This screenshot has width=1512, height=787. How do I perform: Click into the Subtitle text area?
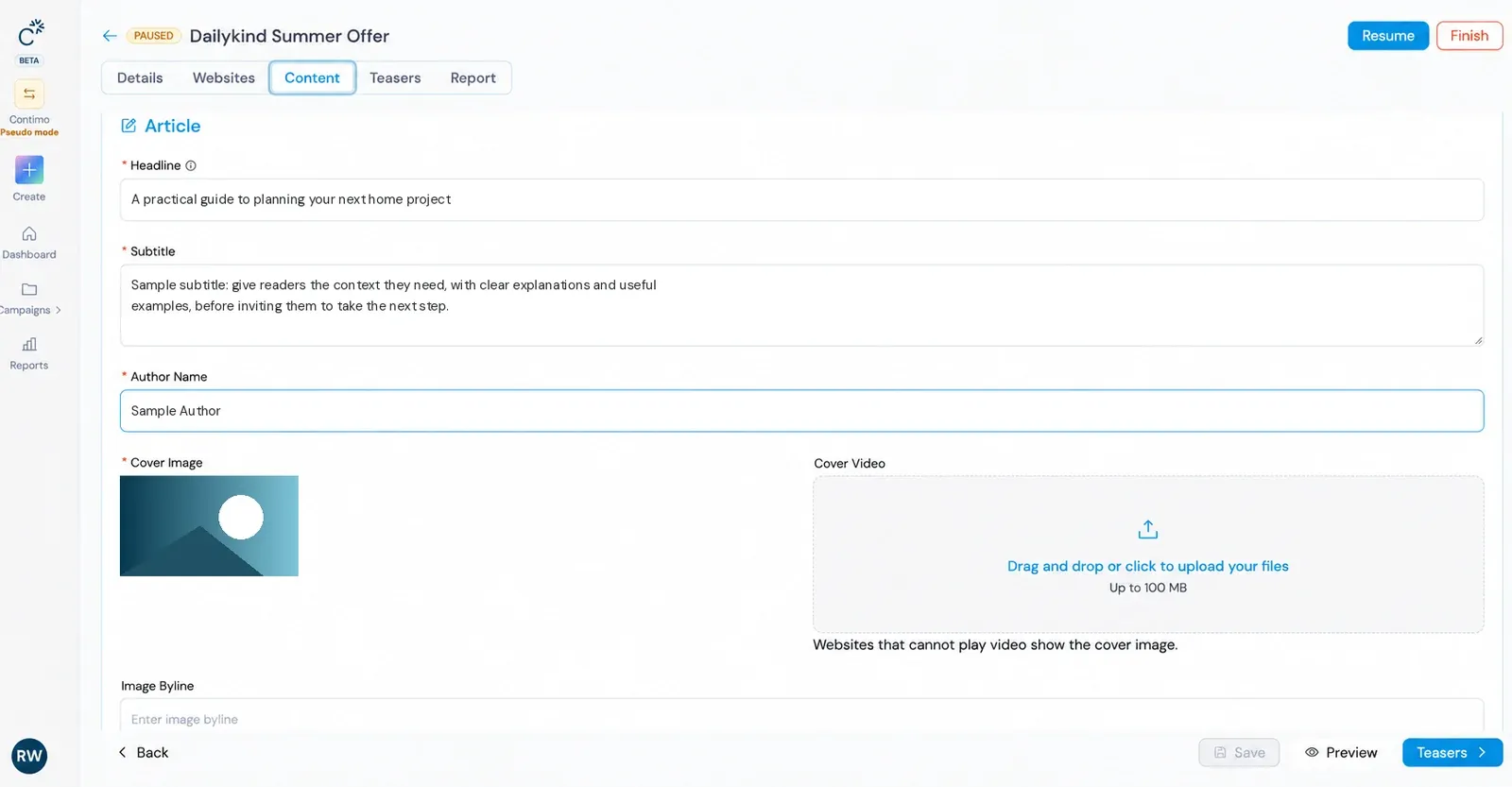[801, 305]
